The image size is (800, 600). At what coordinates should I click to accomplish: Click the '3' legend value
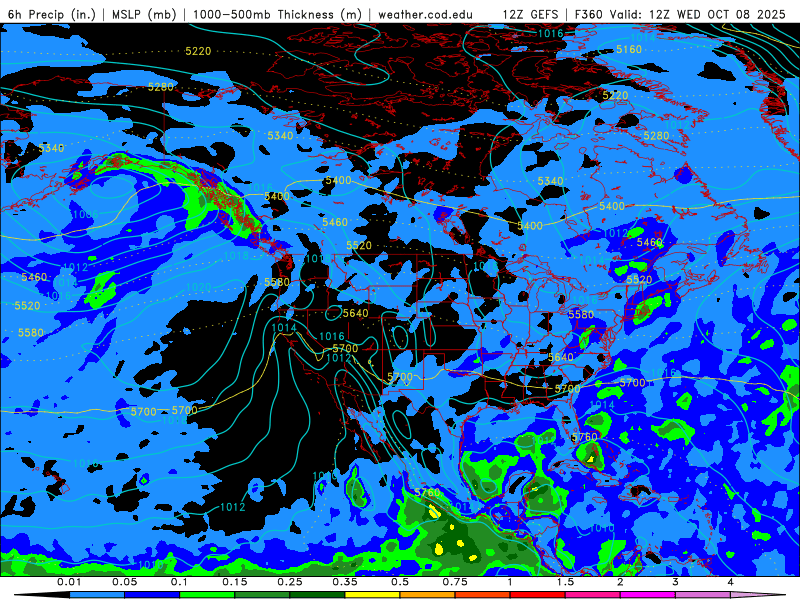tap(675, 582)
